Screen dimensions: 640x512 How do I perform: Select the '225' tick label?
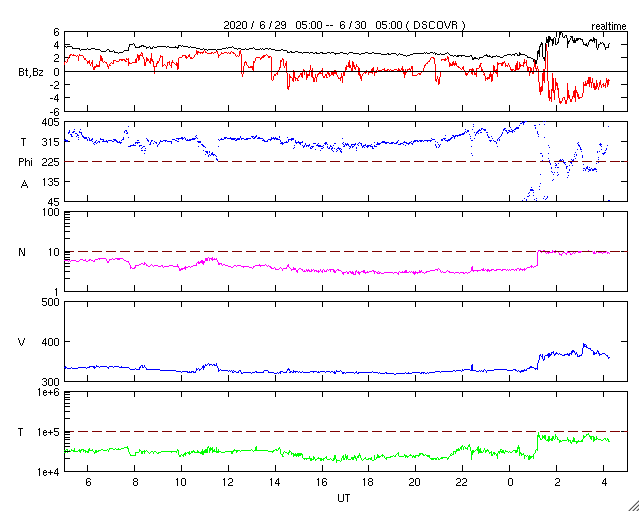[52, 162]
